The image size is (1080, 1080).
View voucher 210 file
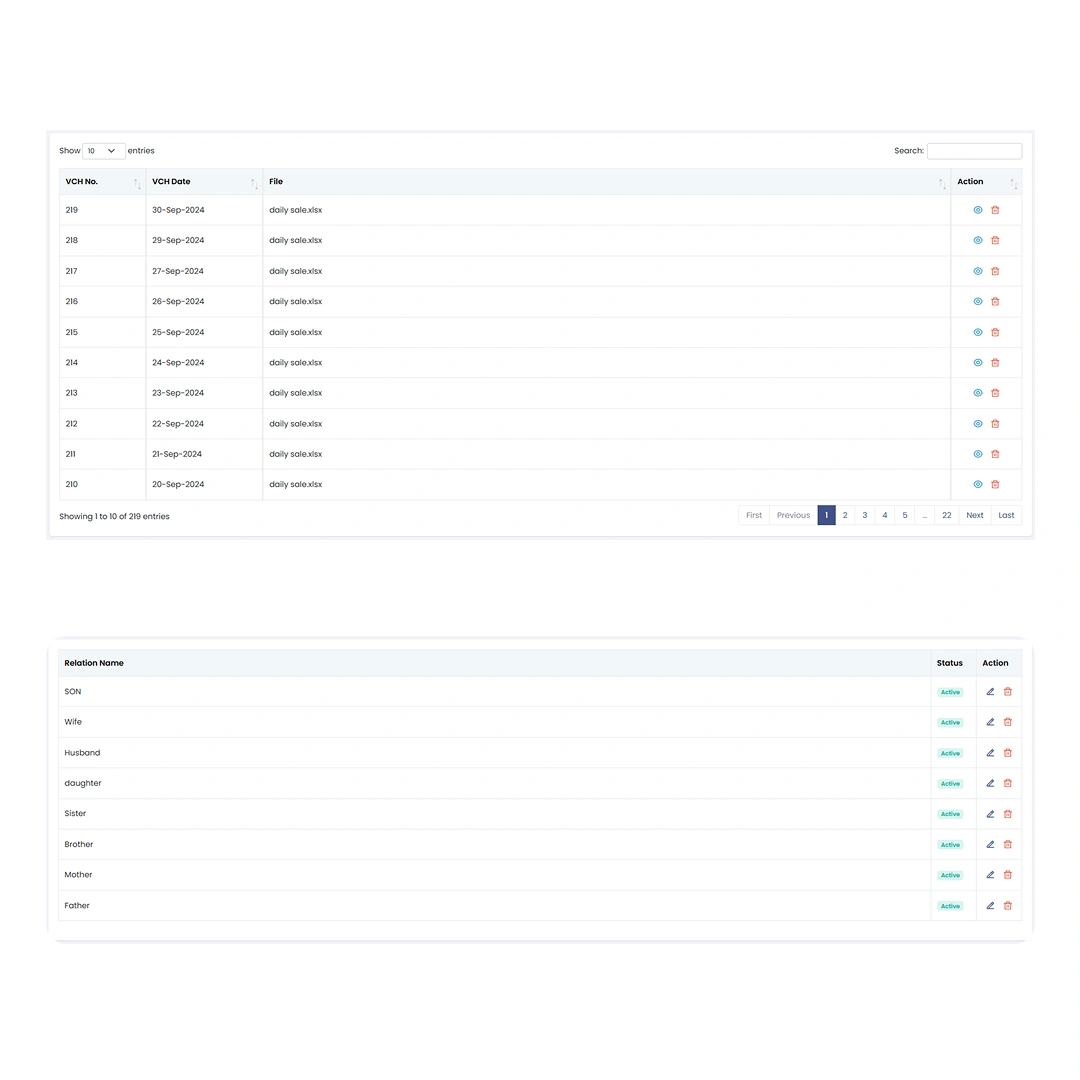click(x=977, y=484)
